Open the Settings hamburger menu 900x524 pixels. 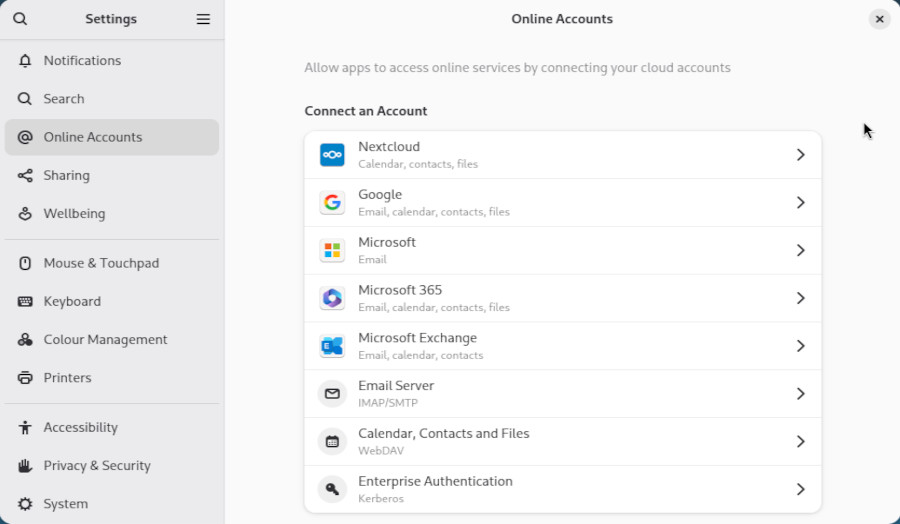(x=203, y=19)
